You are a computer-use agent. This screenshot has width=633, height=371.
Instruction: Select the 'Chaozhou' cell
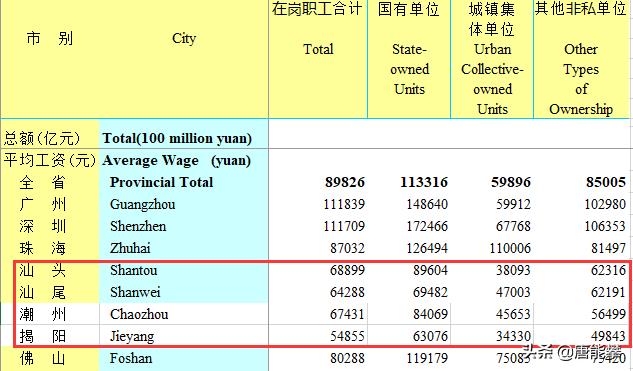(139, 314)
